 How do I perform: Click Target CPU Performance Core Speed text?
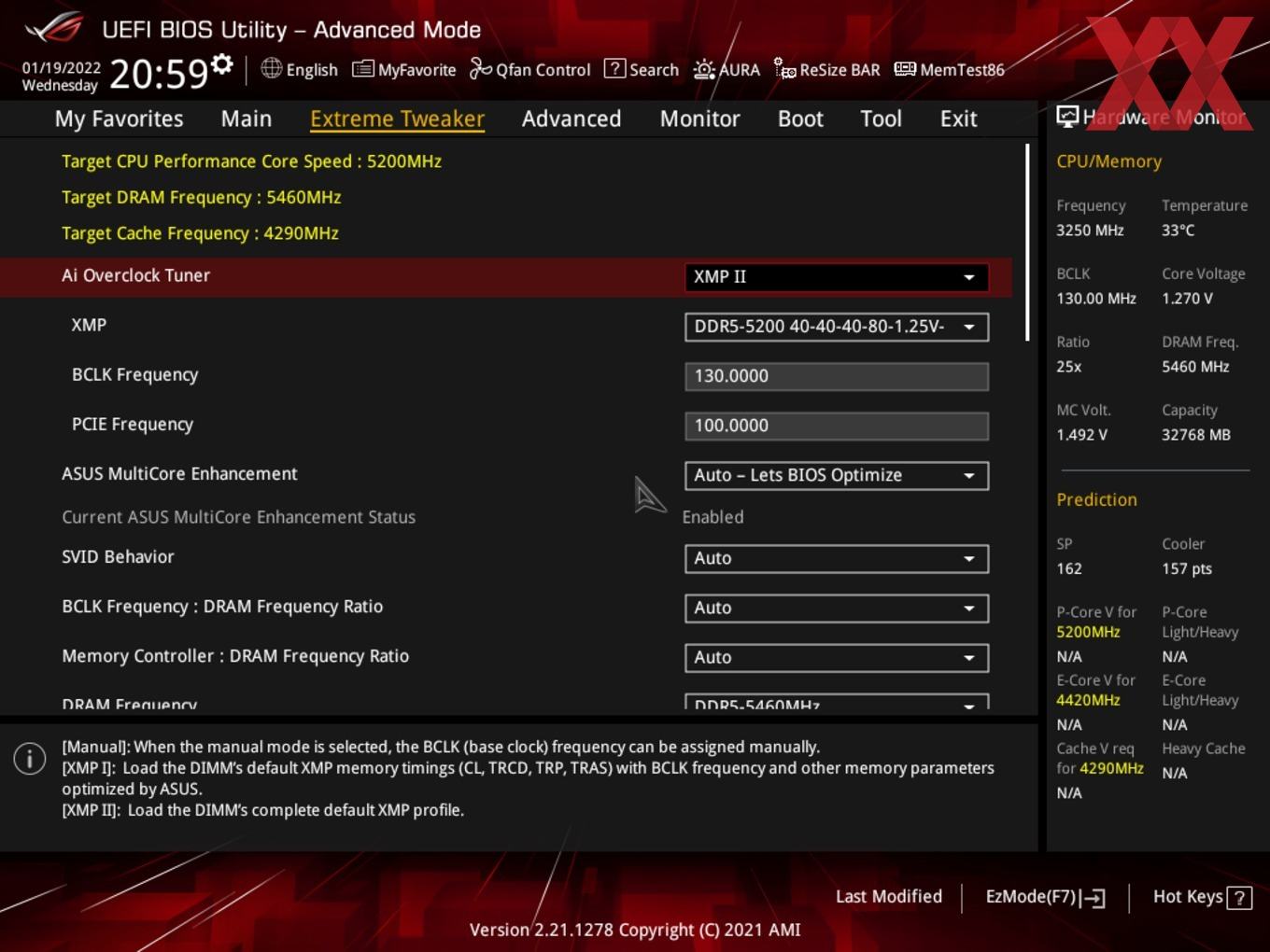point(251,161)
